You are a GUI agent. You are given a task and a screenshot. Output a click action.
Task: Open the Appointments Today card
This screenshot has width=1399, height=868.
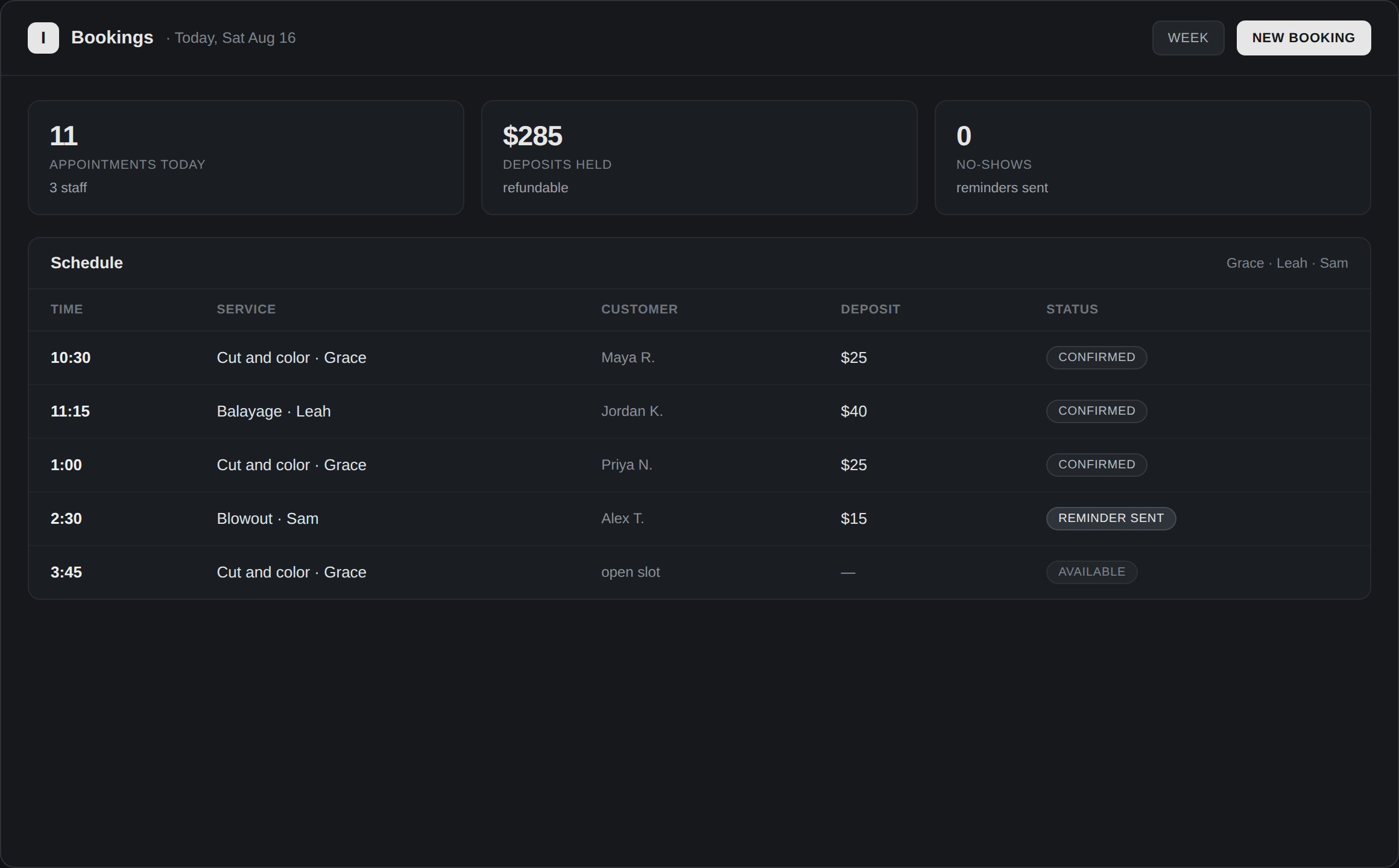246,157
